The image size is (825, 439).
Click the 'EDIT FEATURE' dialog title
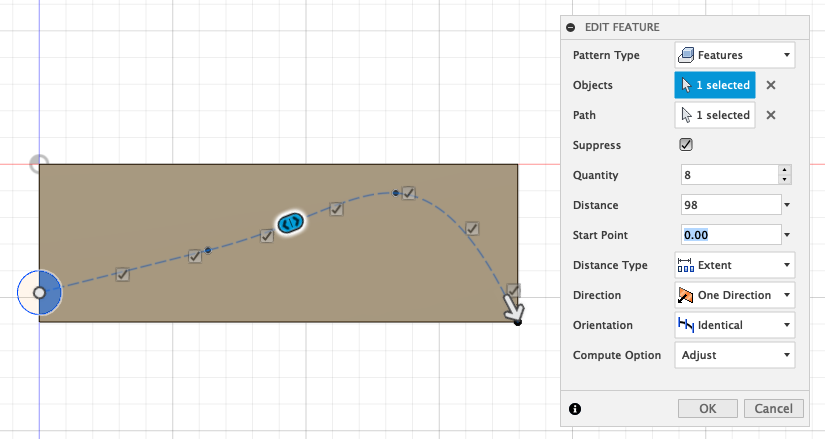622,27
